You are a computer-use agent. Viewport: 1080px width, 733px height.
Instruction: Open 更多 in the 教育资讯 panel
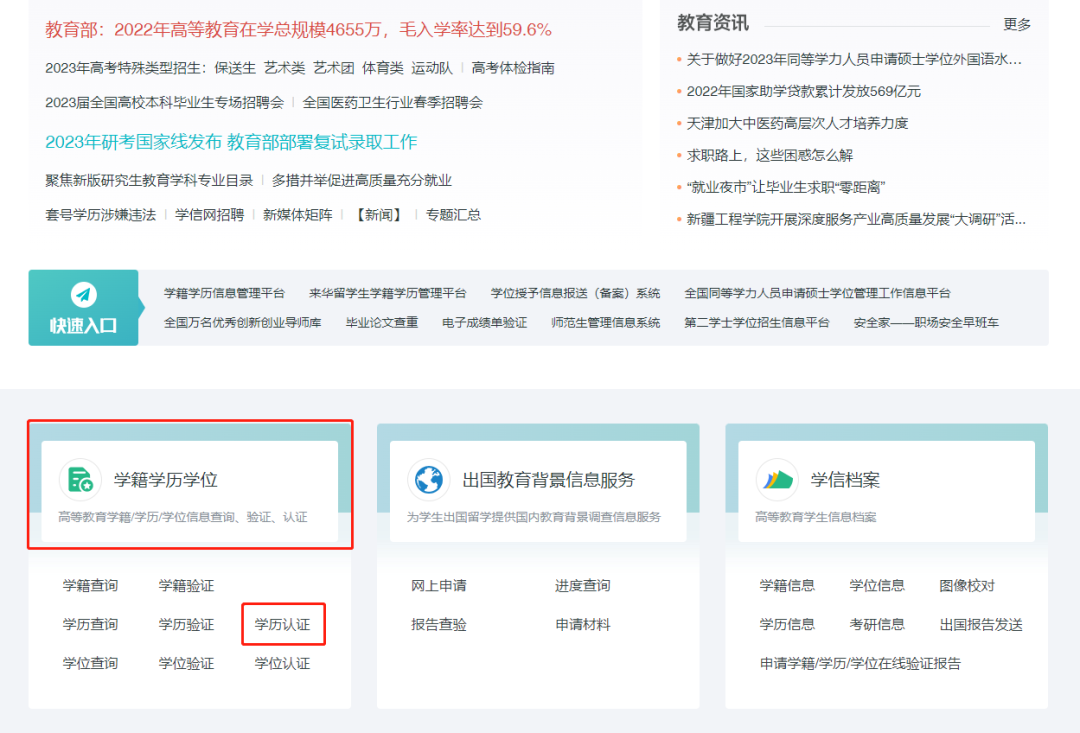tap(1017, 26)
